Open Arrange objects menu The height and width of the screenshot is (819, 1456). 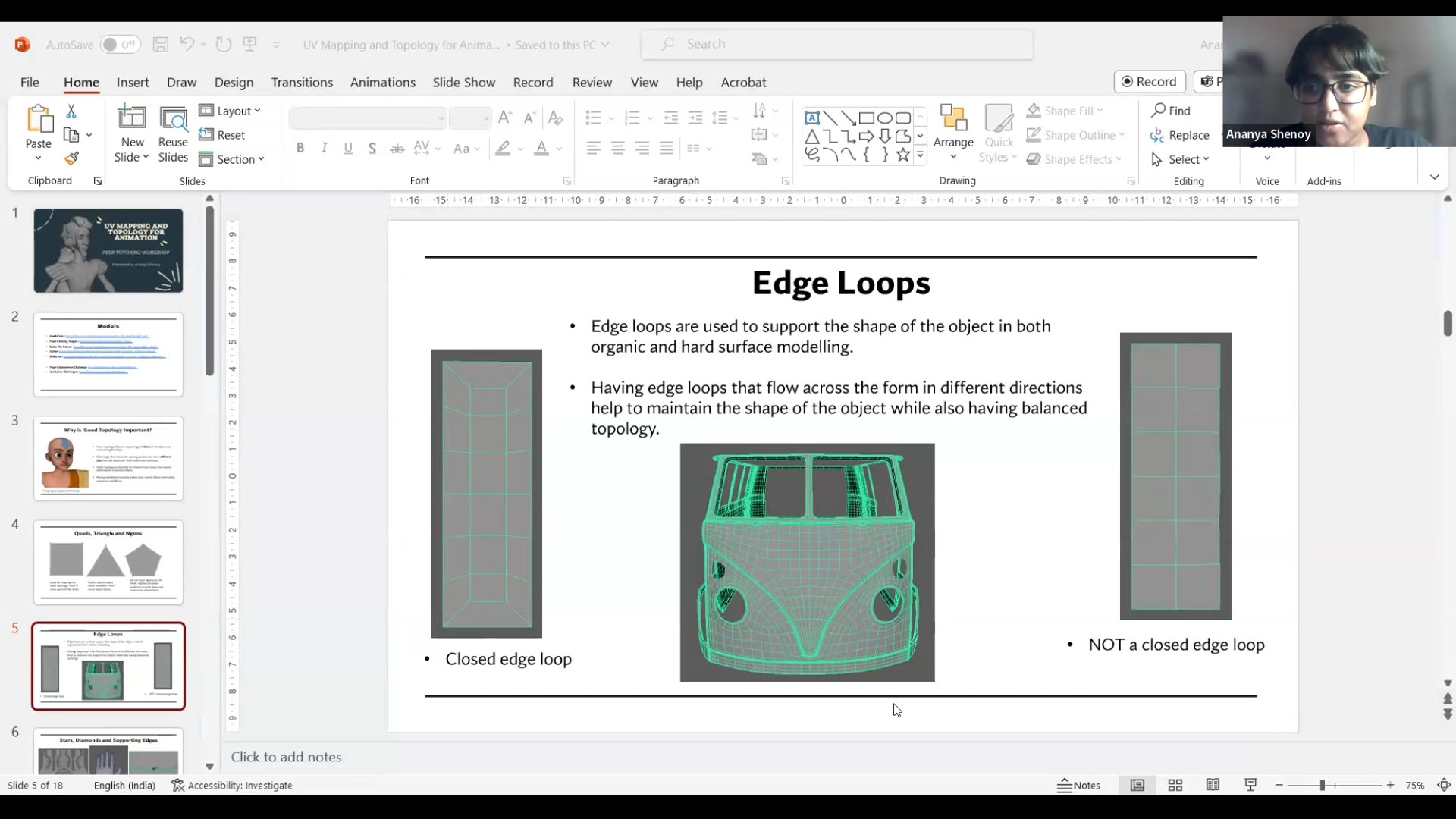pyautogui.click(x=953, y=133)
